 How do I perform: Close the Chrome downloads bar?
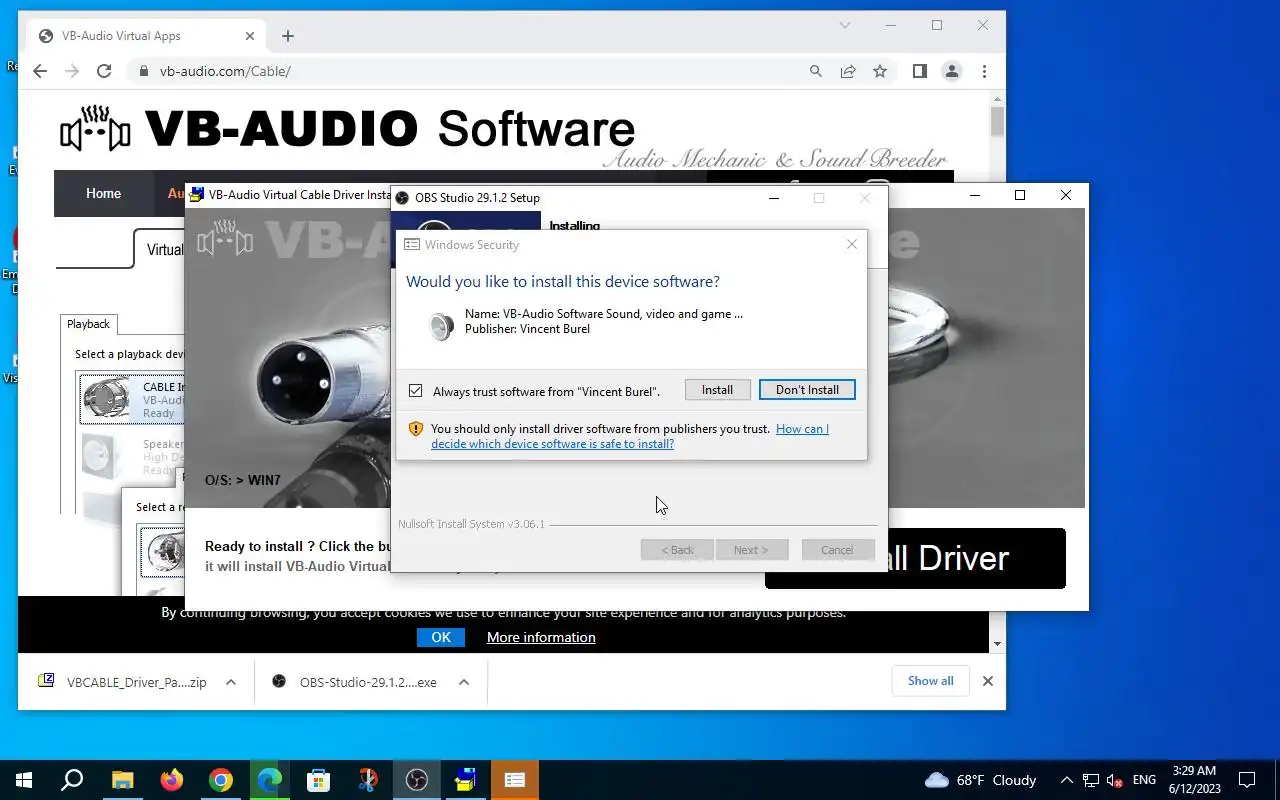[988, 681]
